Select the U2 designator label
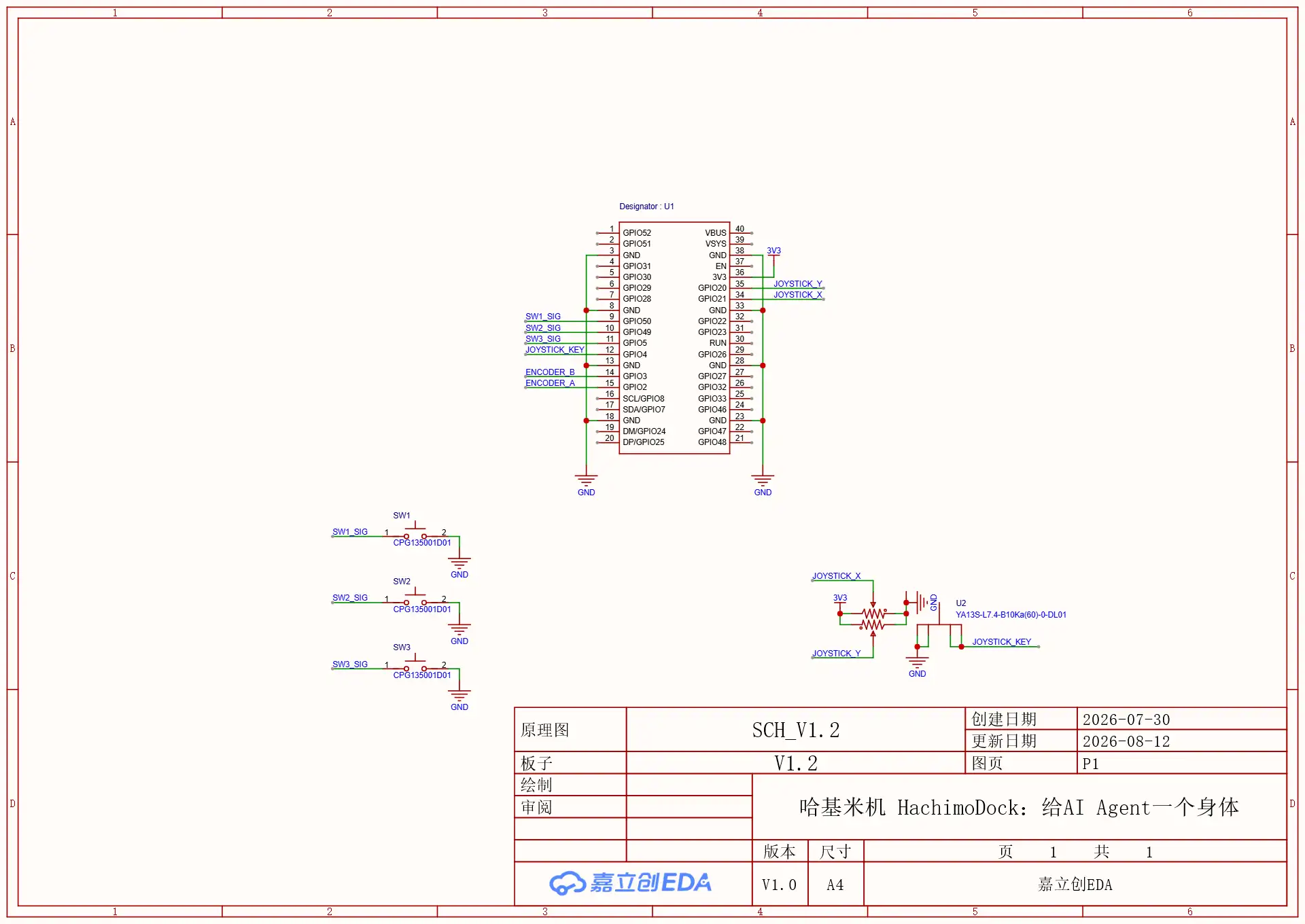This screenshot has width=1305, height=924. coord(960,603)
